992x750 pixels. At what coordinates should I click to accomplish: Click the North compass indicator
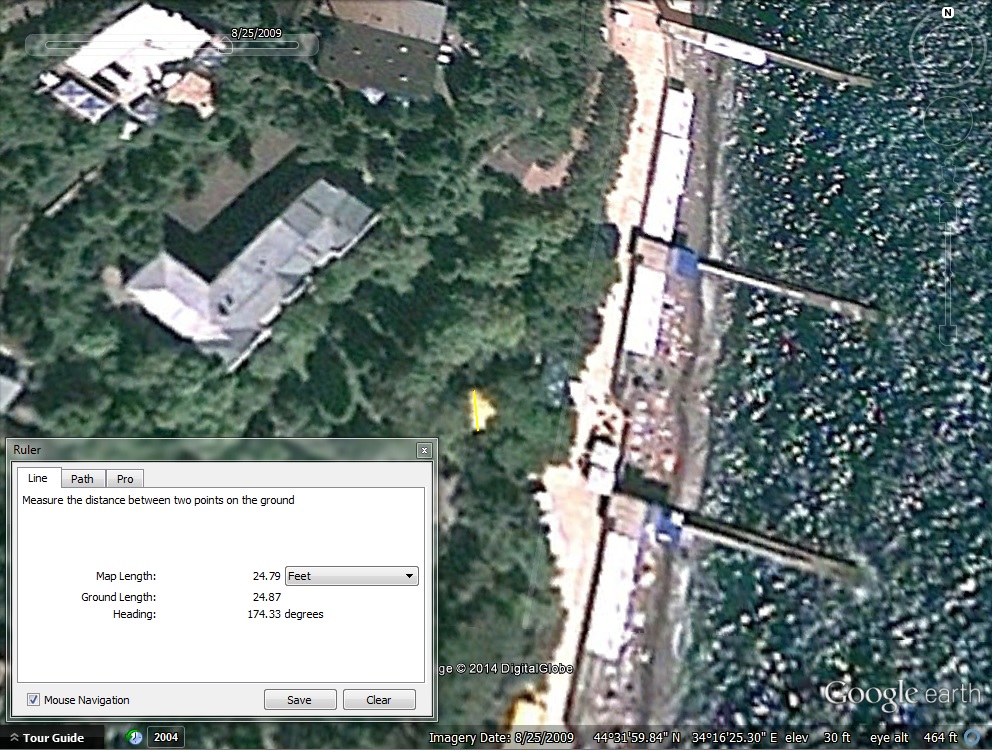pos(947,13)
